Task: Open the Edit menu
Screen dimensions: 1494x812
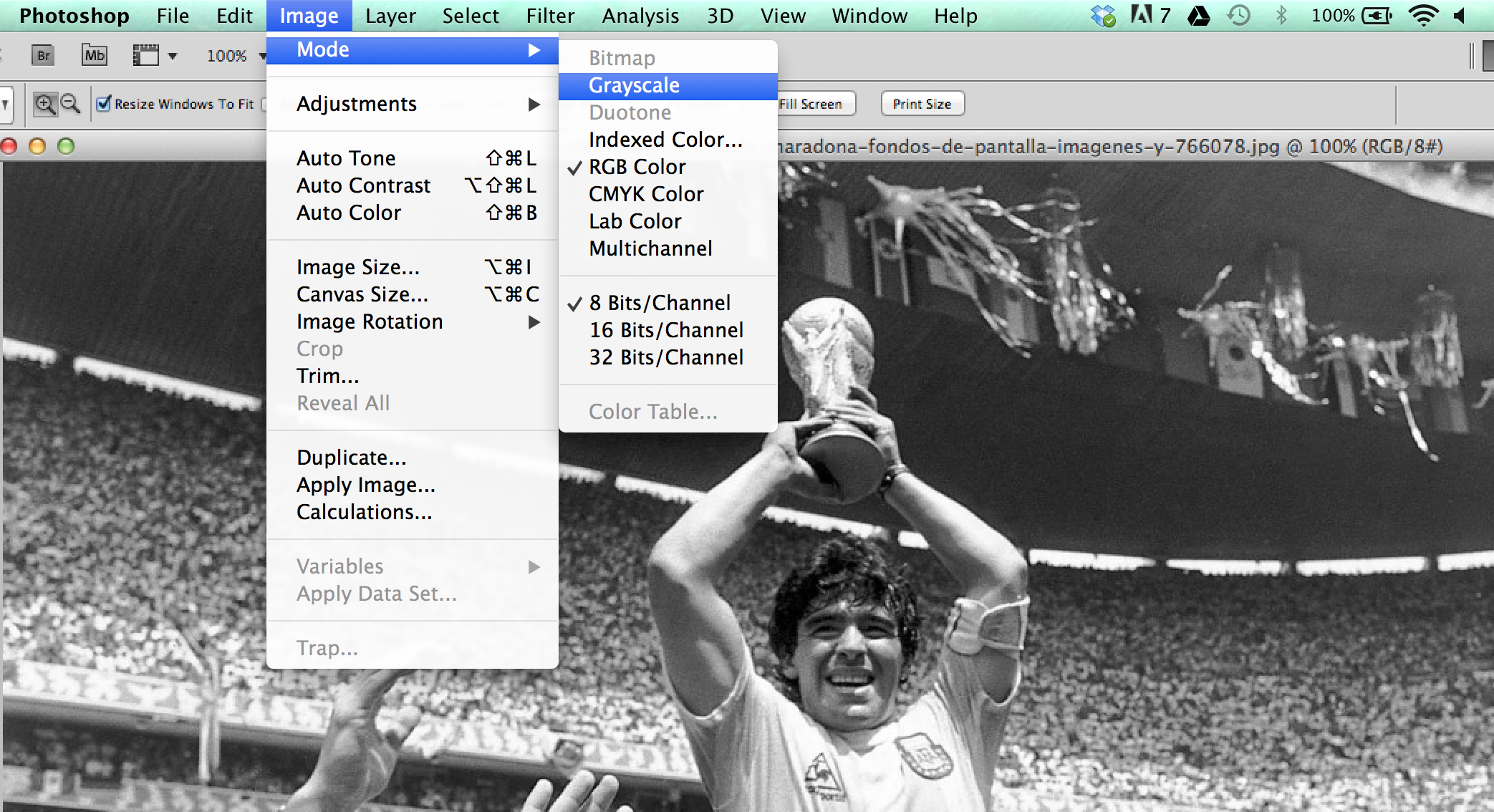Action: point(235,16)
